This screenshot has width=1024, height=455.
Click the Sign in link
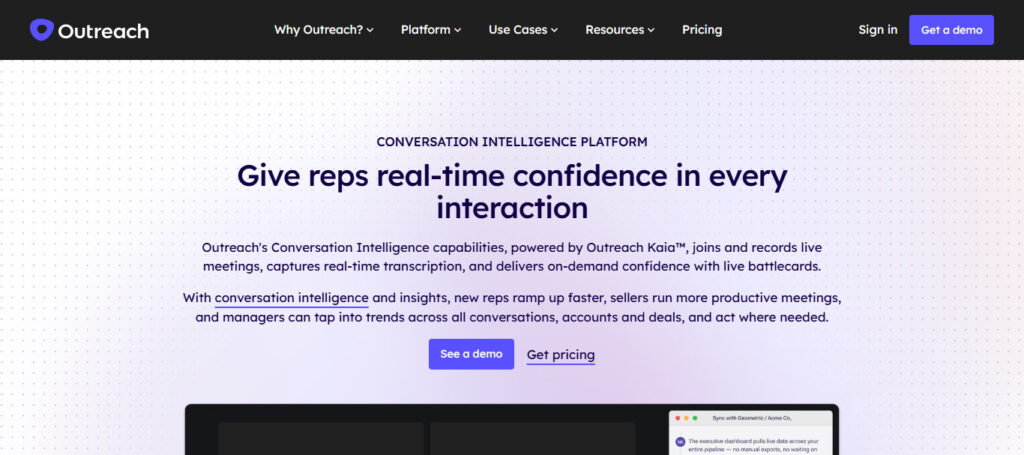tap(878, 29)
